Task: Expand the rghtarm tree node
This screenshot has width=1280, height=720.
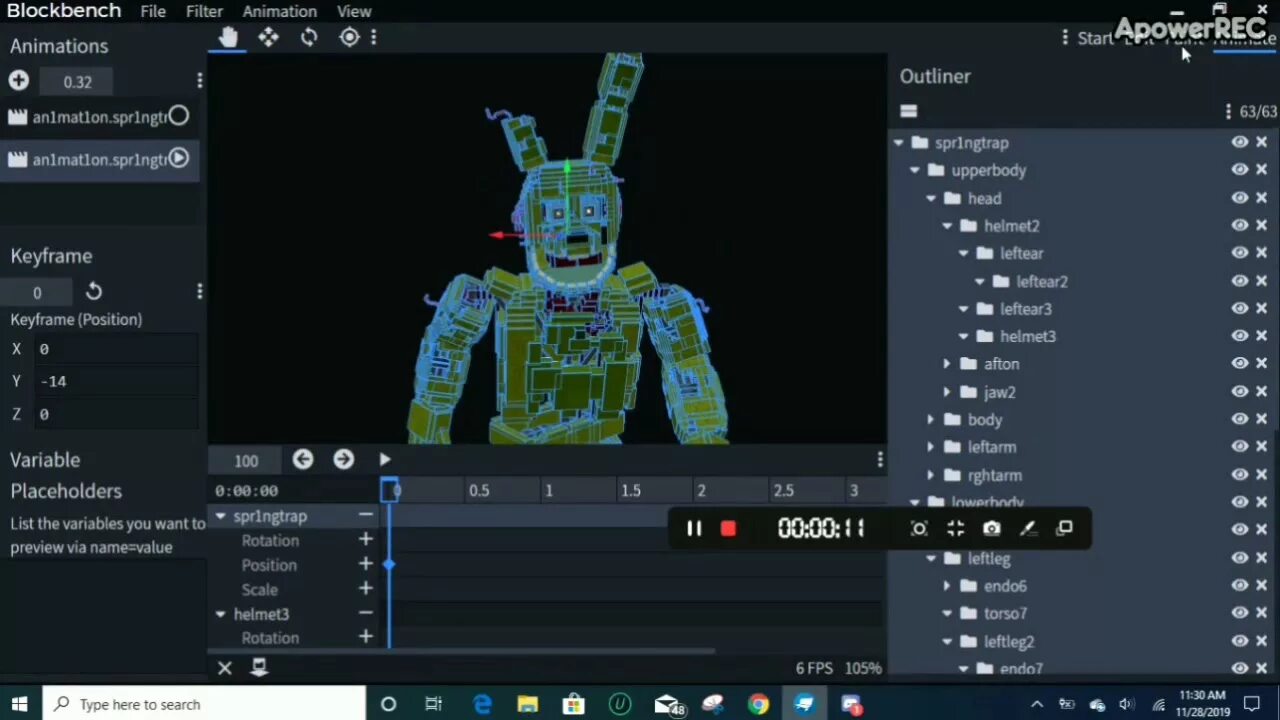Action: tap(930, 475)
